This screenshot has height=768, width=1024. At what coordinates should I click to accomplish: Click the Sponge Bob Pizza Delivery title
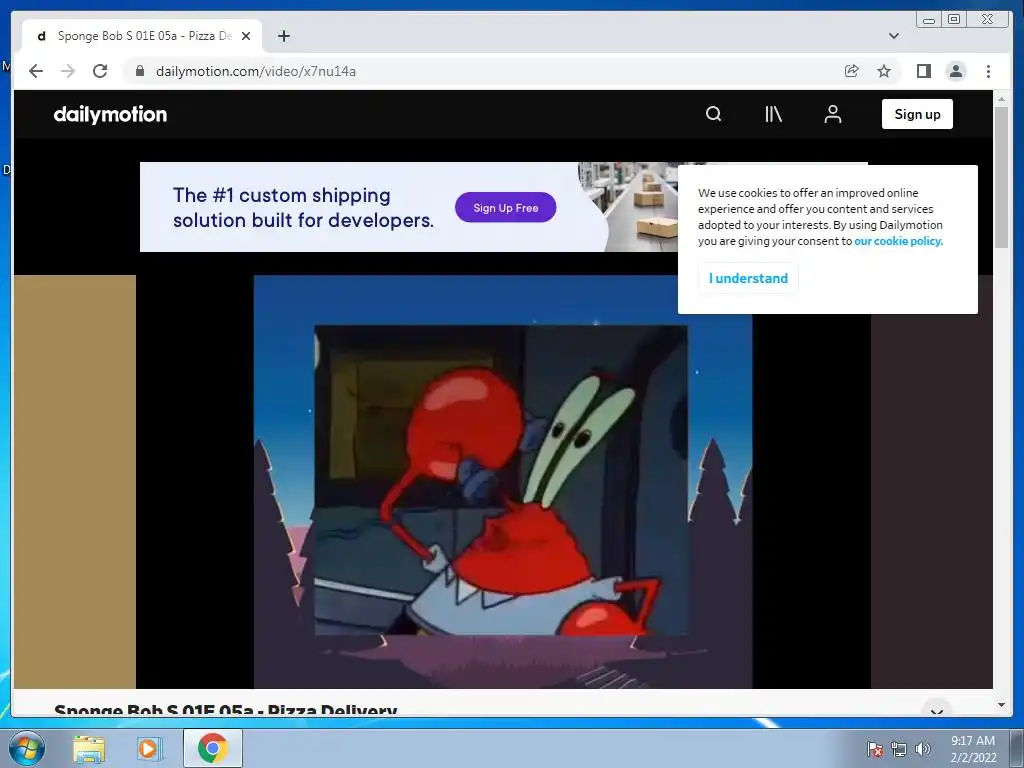click(x=225, y=709)
